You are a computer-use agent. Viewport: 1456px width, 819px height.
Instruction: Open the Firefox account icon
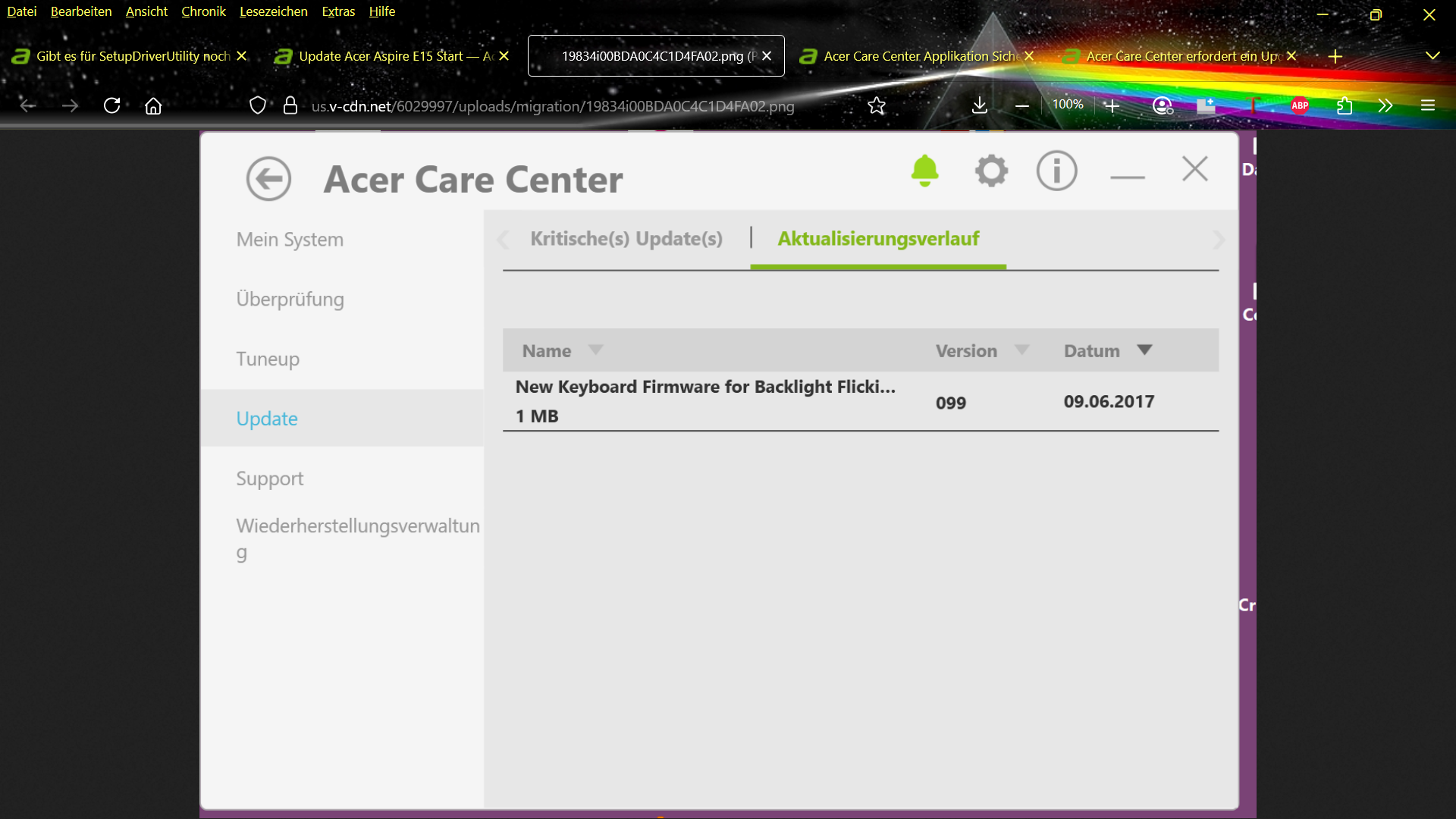[1163, 105]
